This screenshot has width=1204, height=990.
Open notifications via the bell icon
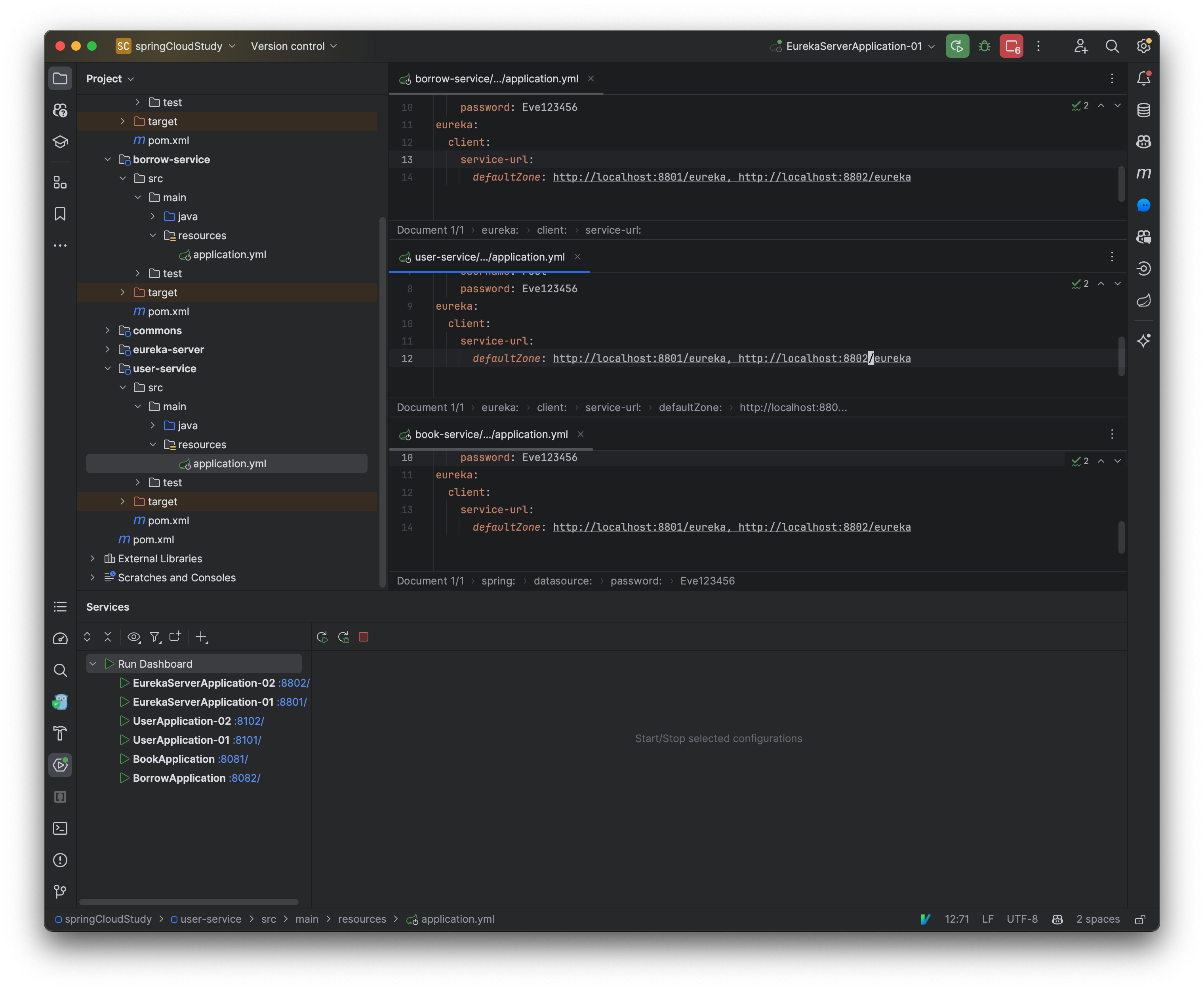(x=1143, y=78)
